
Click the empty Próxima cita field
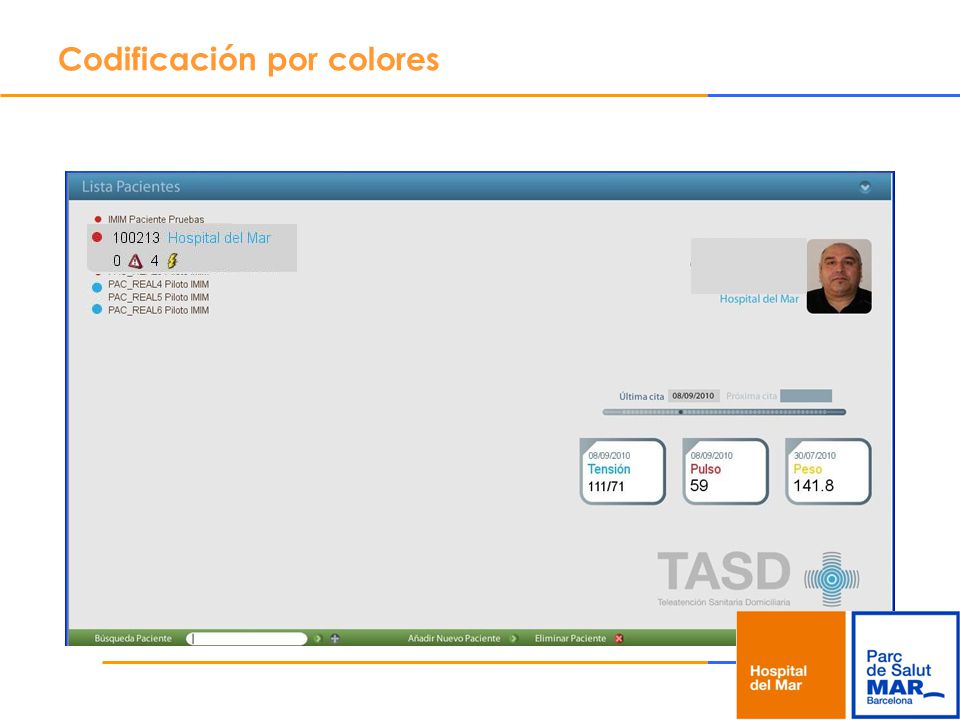pyautogui.click(x=806, y=396)
